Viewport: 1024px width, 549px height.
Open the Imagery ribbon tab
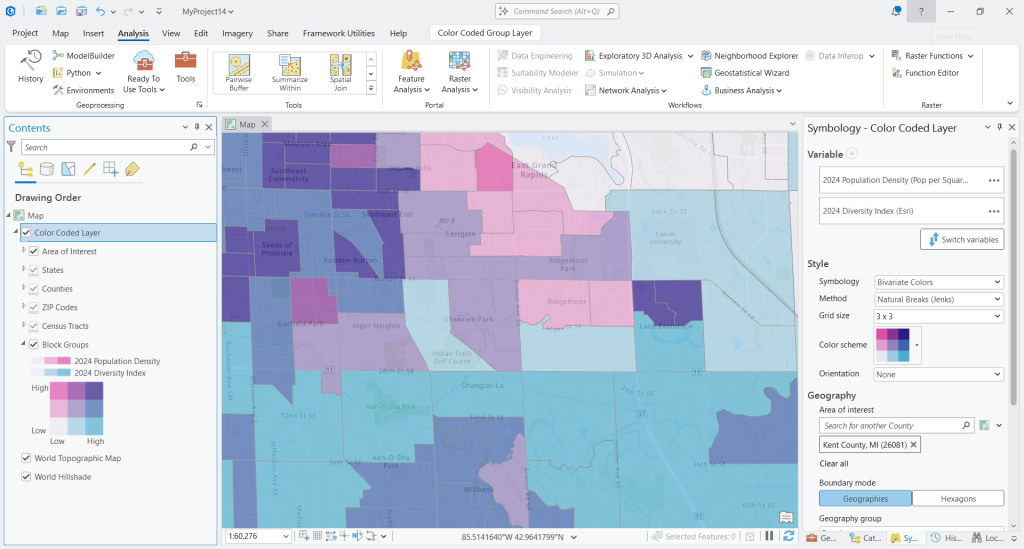coord(237,33)
